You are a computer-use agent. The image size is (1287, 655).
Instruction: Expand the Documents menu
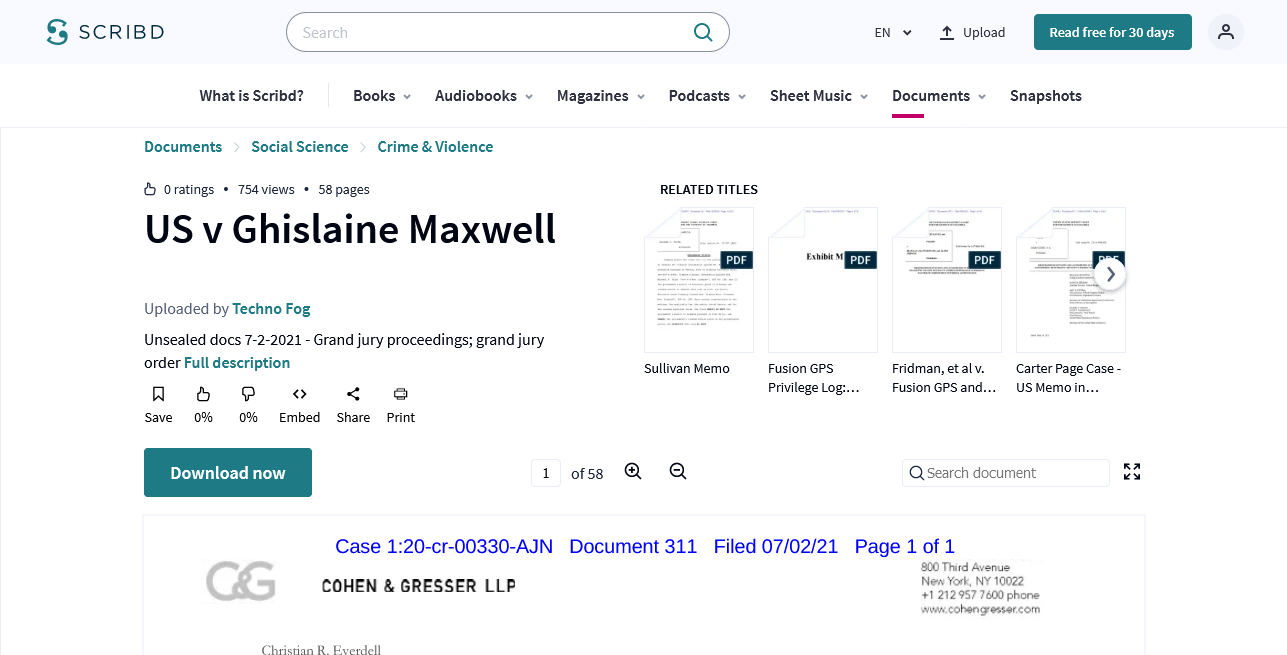(939, 96)
